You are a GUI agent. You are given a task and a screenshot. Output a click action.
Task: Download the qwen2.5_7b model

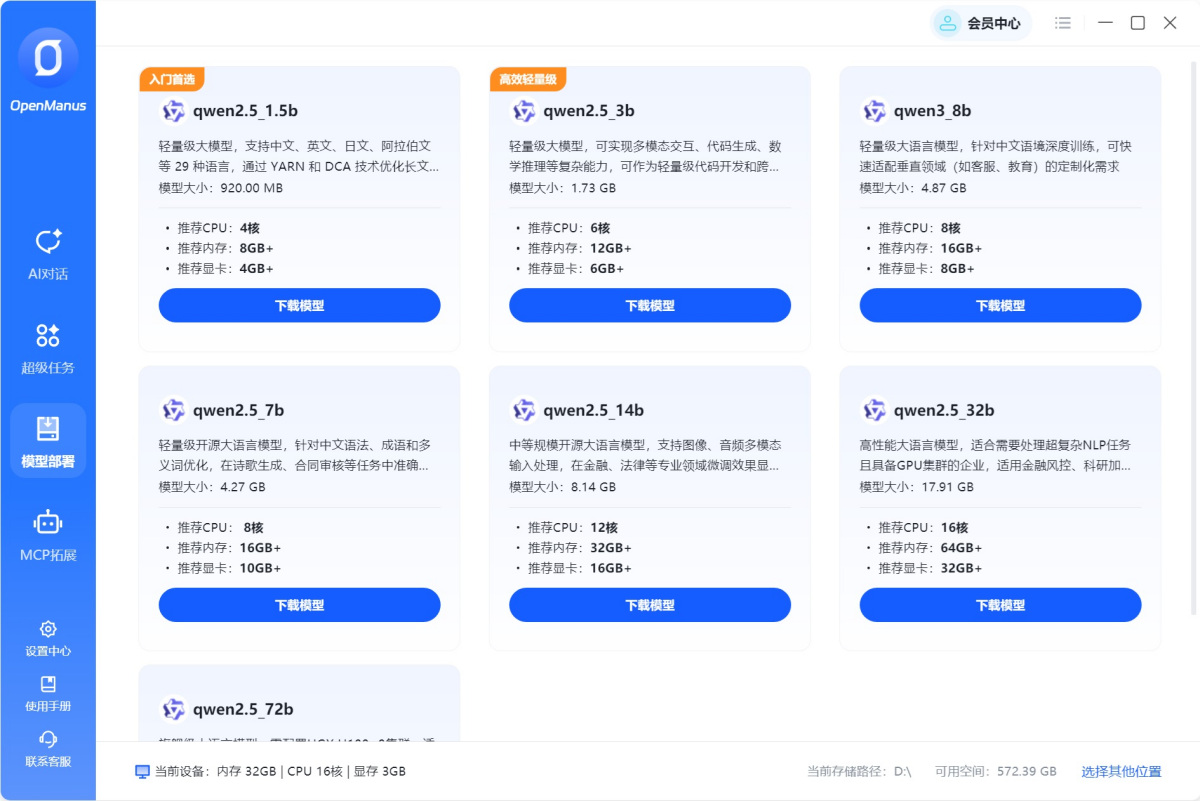(x=299, y=605)
